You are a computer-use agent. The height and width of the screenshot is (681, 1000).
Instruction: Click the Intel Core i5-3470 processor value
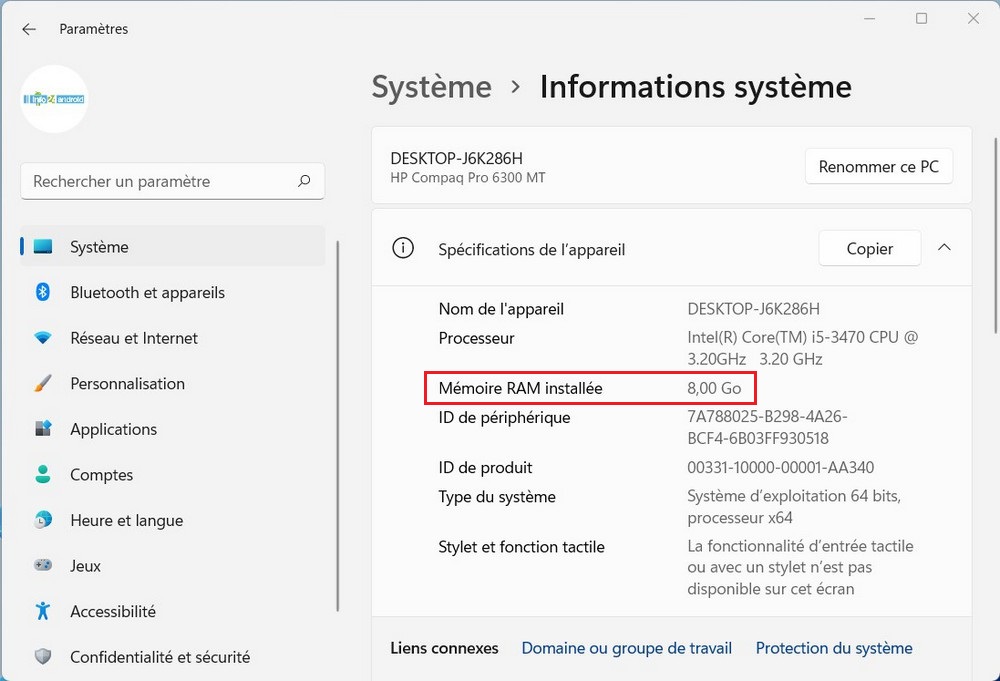pyautogui.click(x=802, y=348)
